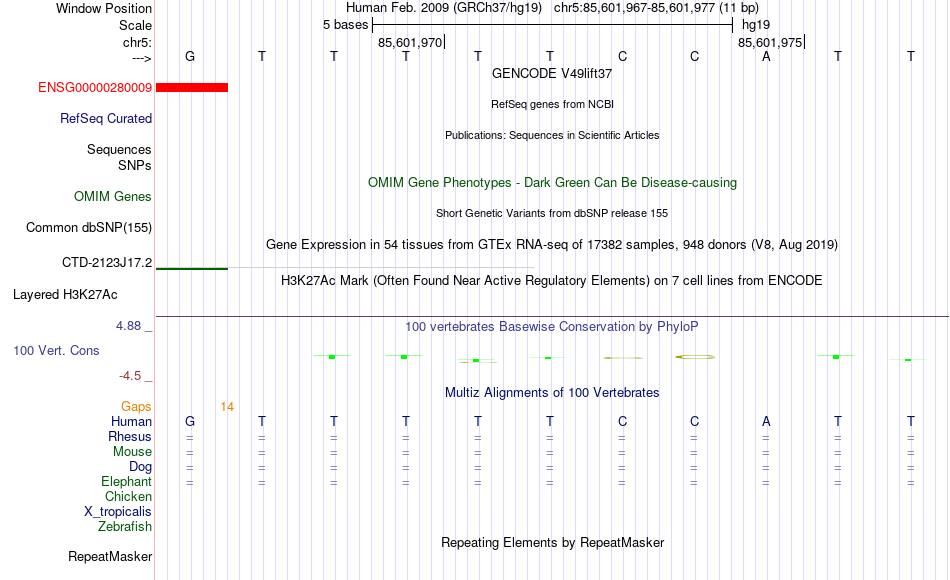
Task: Click Short Genetic Variants from dbSNP title
Action: tap(552, 213)
